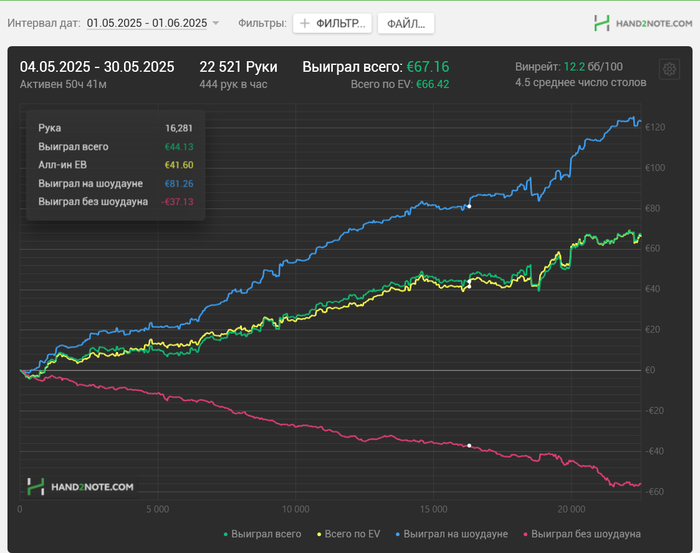Click the €120 y-axis label
This screenshot has height=553, width=700.
pos(655,127)
